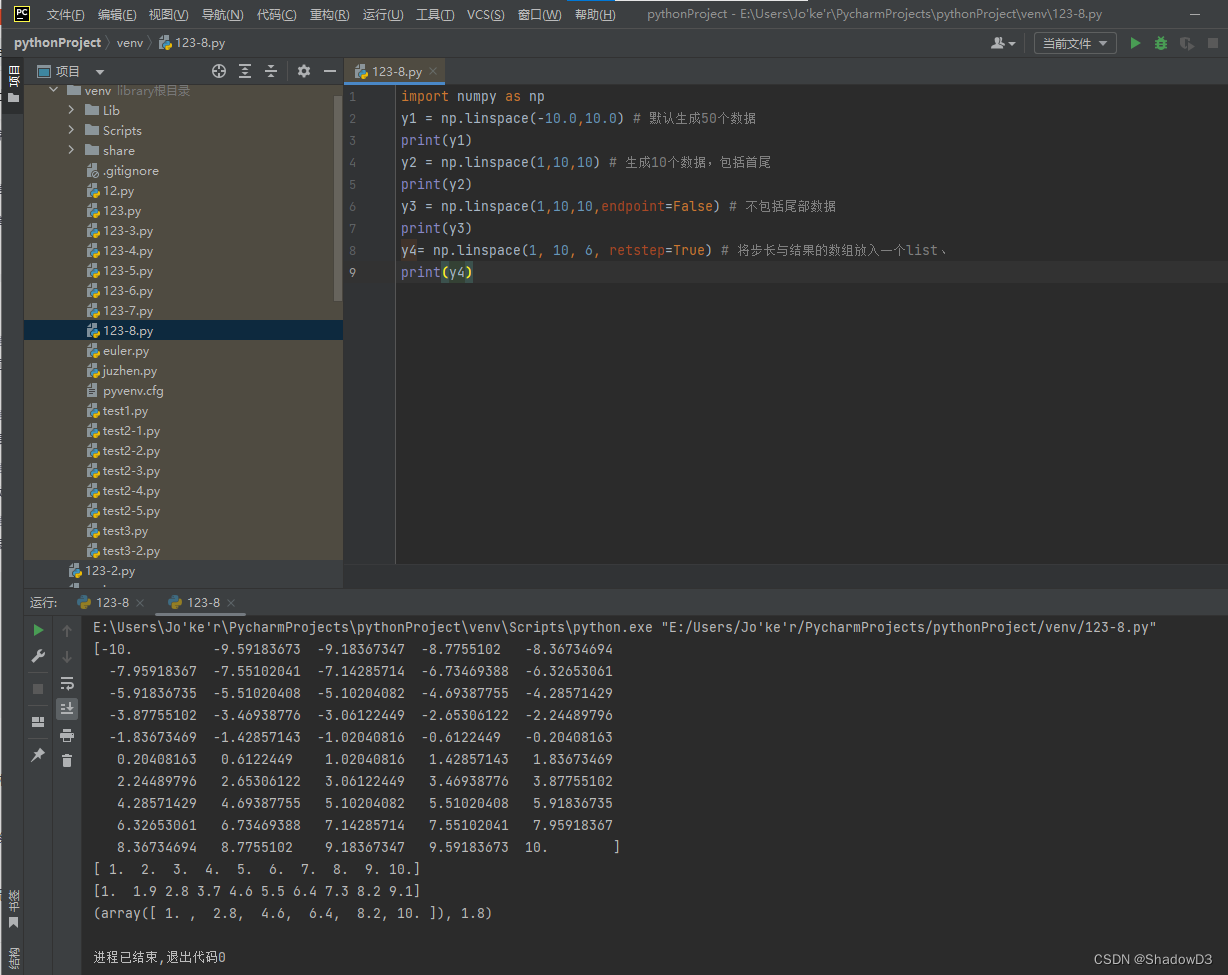The image size is (1228, 975).
Task: Open the 帮助(H) menu
Action: (x=594, y=15)
